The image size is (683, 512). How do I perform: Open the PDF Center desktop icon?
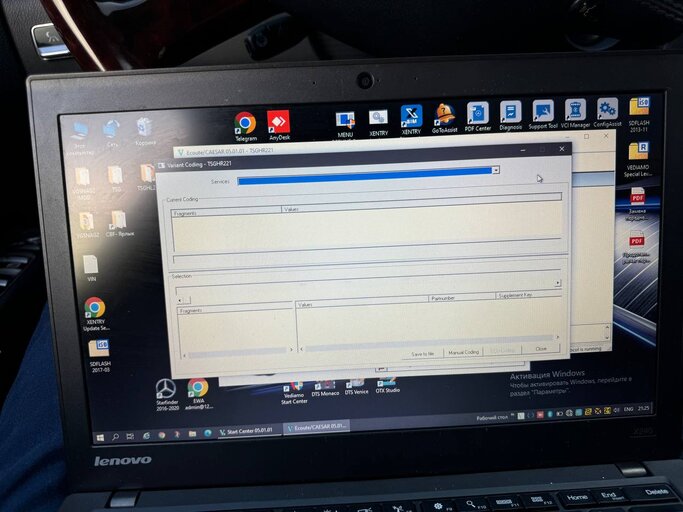pyautogui.click(x=477, y=116)
